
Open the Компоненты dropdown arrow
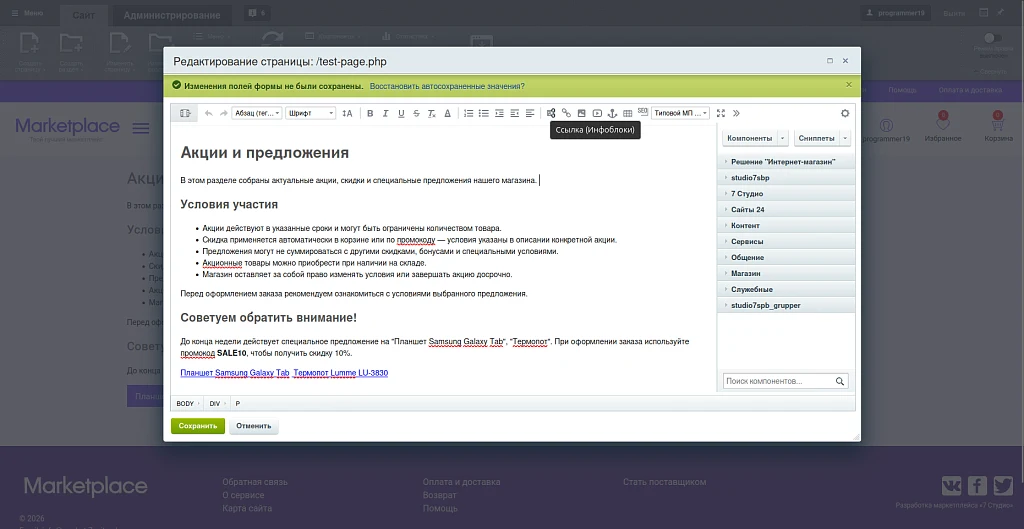(783, 138)
